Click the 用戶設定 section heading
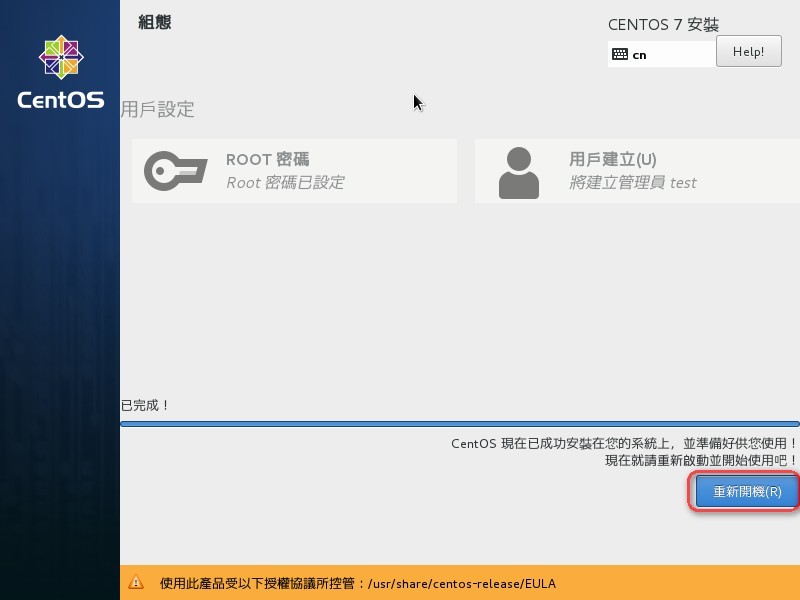The height and width of the screenshot is (600, 800). [x=158, y=109]
